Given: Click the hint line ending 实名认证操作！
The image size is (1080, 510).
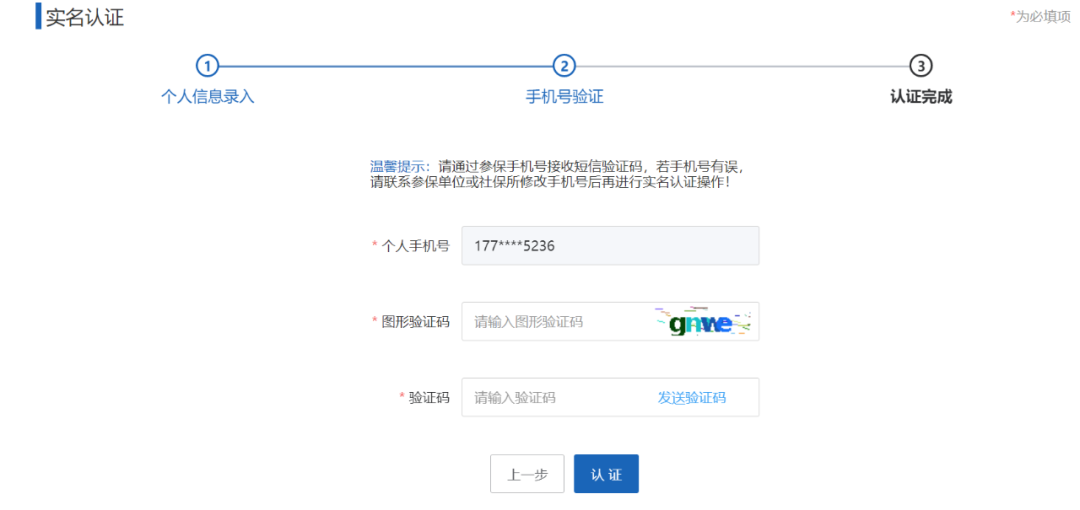Looking at the screenshot, I should pos(550,183).
